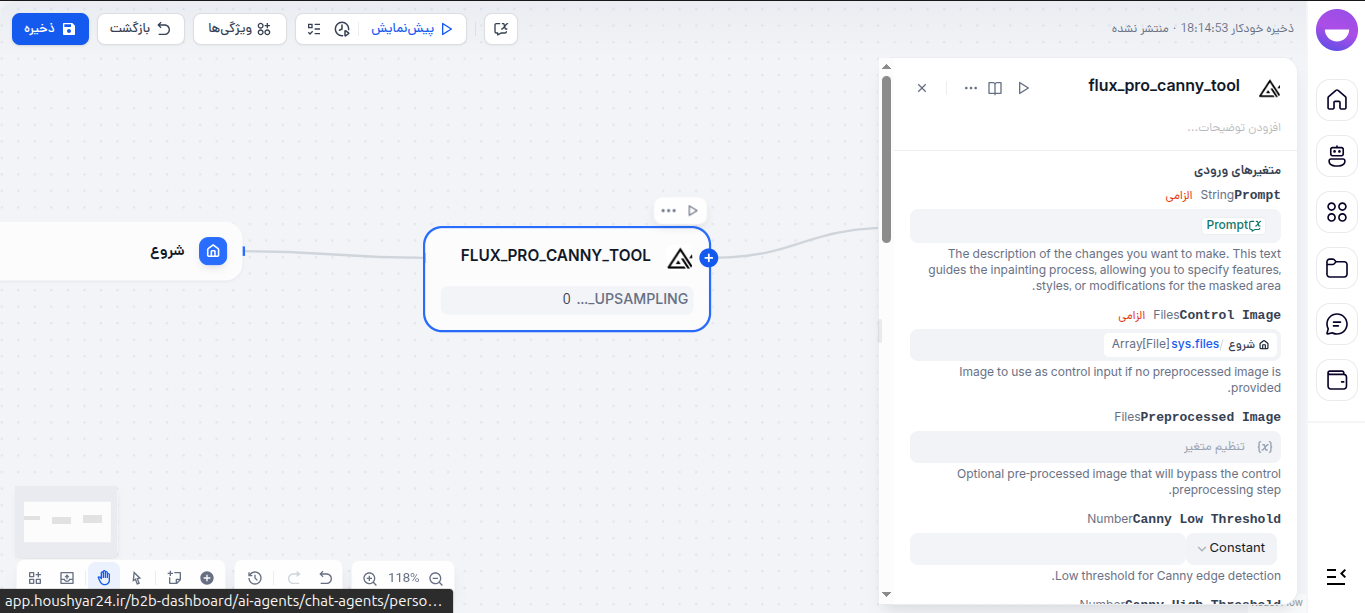Click the plus icon on the FLUX_PRO_CANNY_TOOL node
Viewport: 1365px width, 613px height.
[708, 257]
